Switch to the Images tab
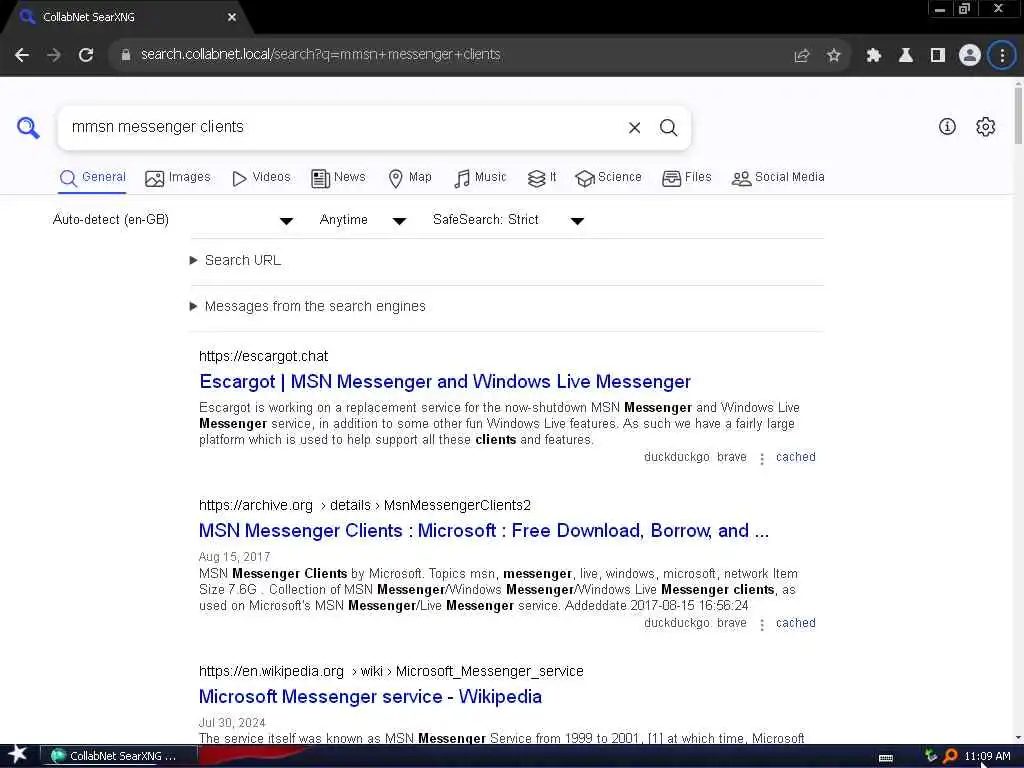Screen dimensions: 1024x768 pos(178,178)
